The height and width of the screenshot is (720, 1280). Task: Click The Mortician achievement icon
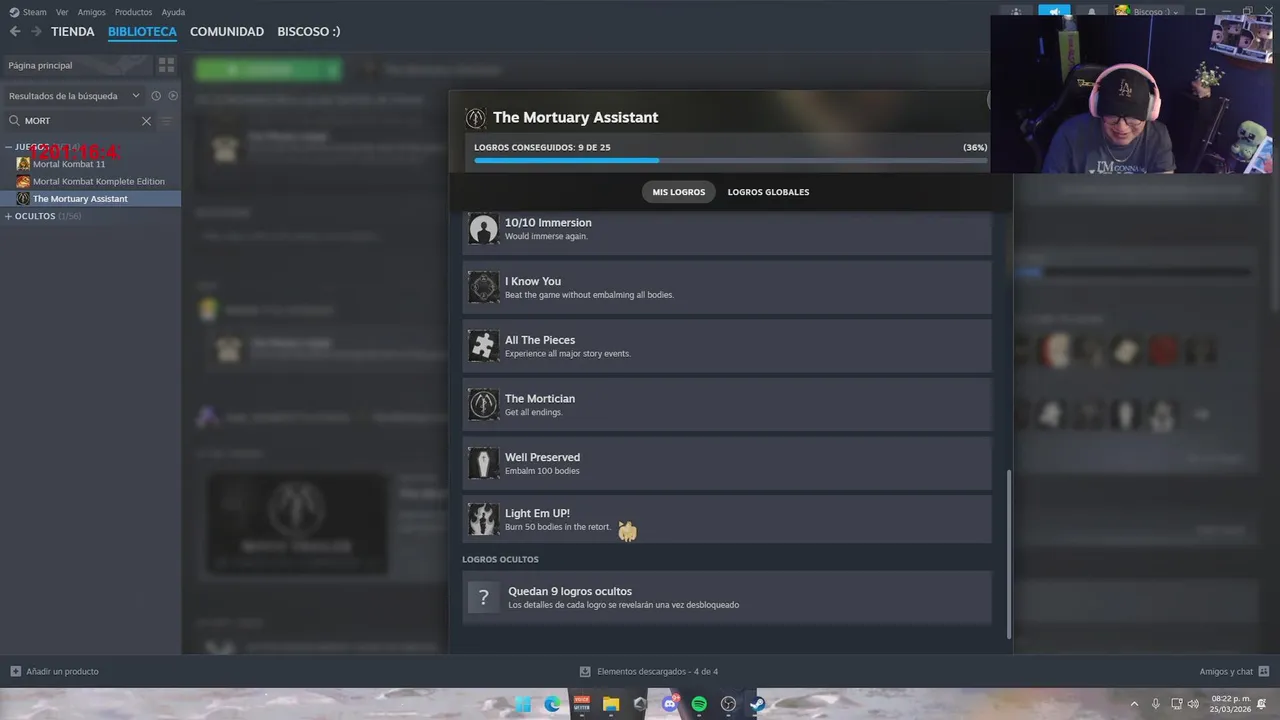483,404
